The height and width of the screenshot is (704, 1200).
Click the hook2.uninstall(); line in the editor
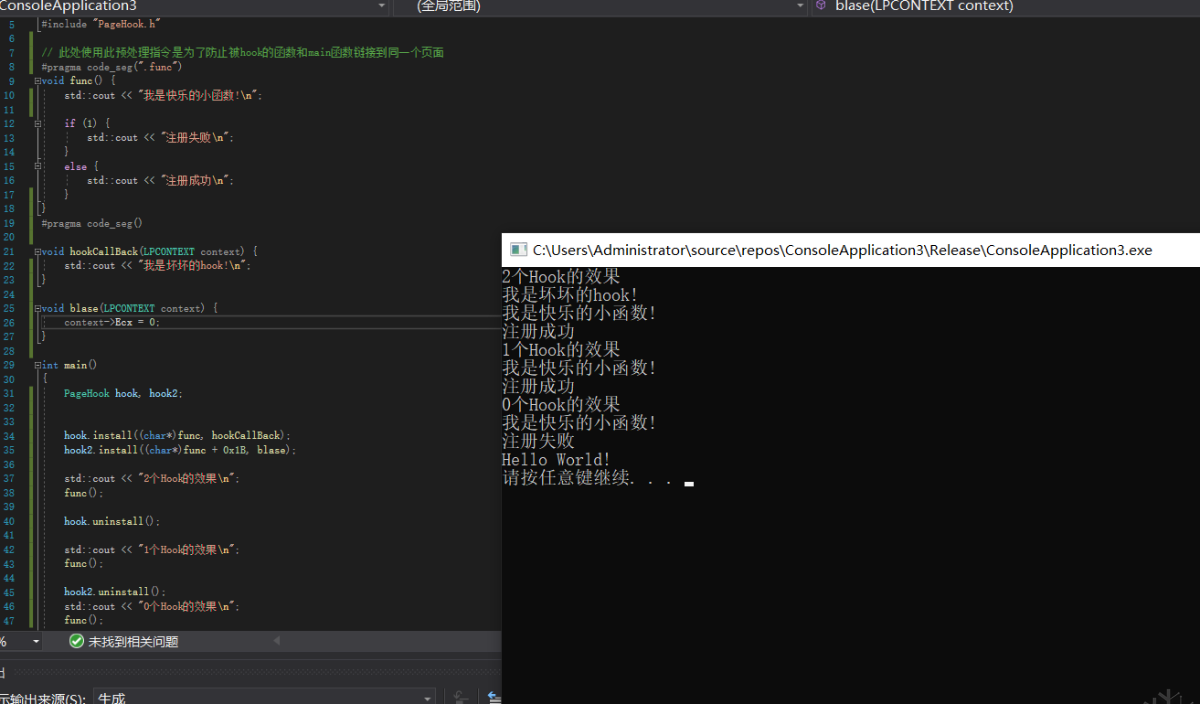click(x=115, y=592)
